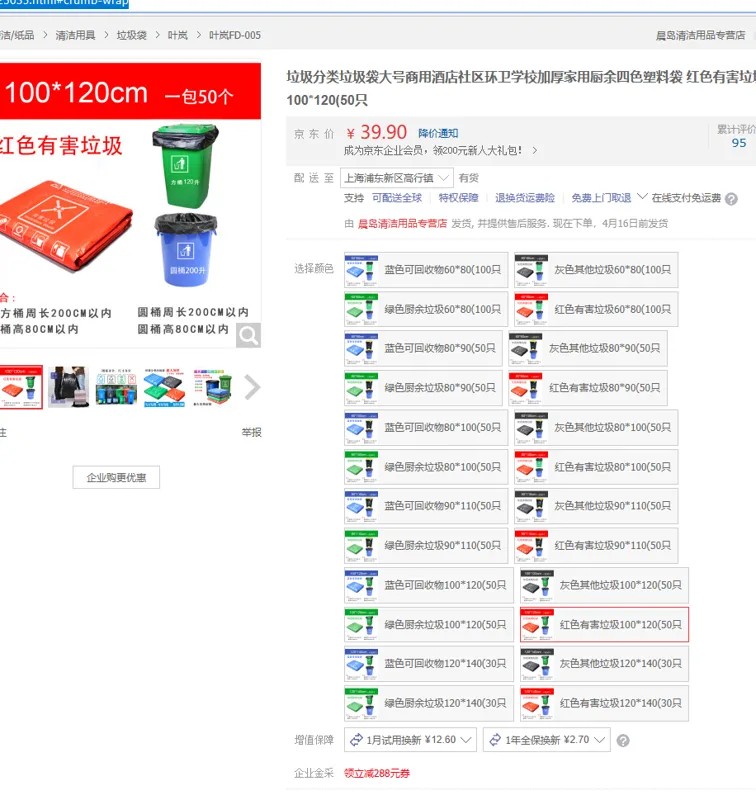Choose 红色有害垃圾60*80(100只 option
The width and height of the screenshot is (756, 800).
[596, 309]
